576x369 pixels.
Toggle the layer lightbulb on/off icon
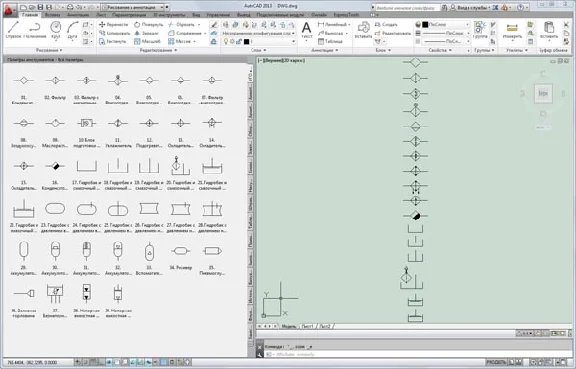pos(226,42)
